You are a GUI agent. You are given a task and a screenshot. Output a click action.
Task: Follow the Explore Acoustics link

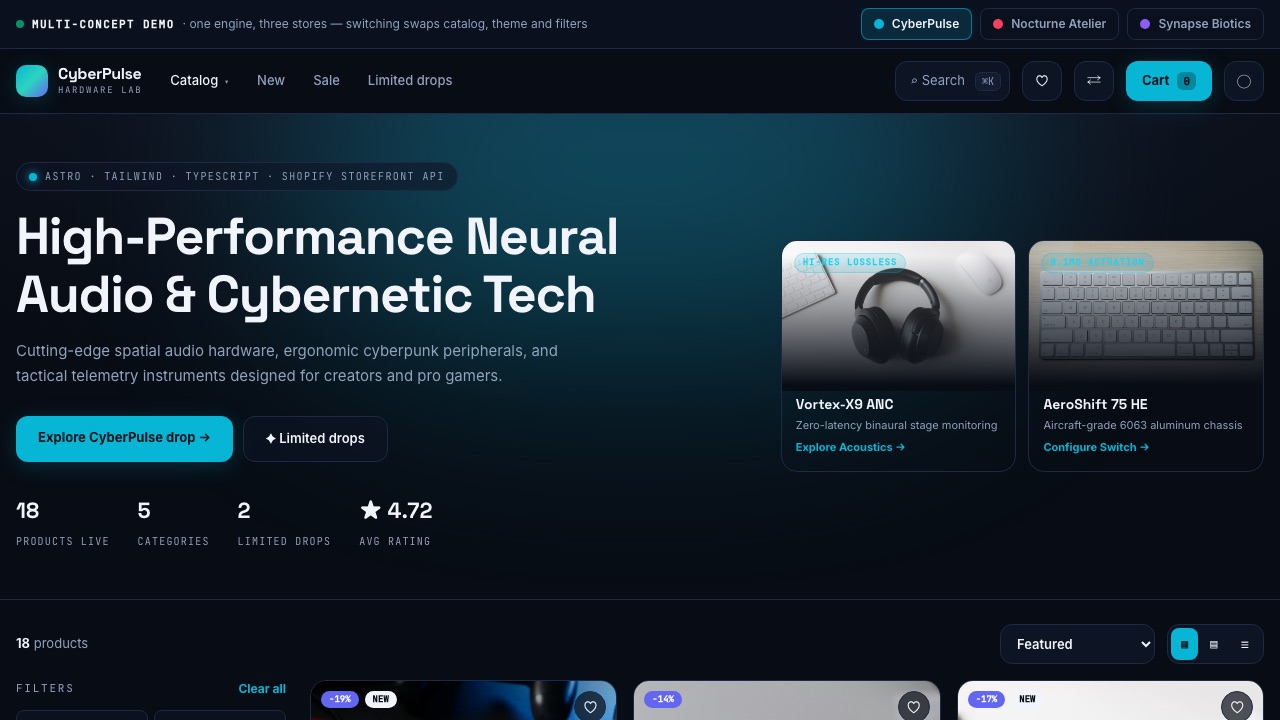click(850, 447)
